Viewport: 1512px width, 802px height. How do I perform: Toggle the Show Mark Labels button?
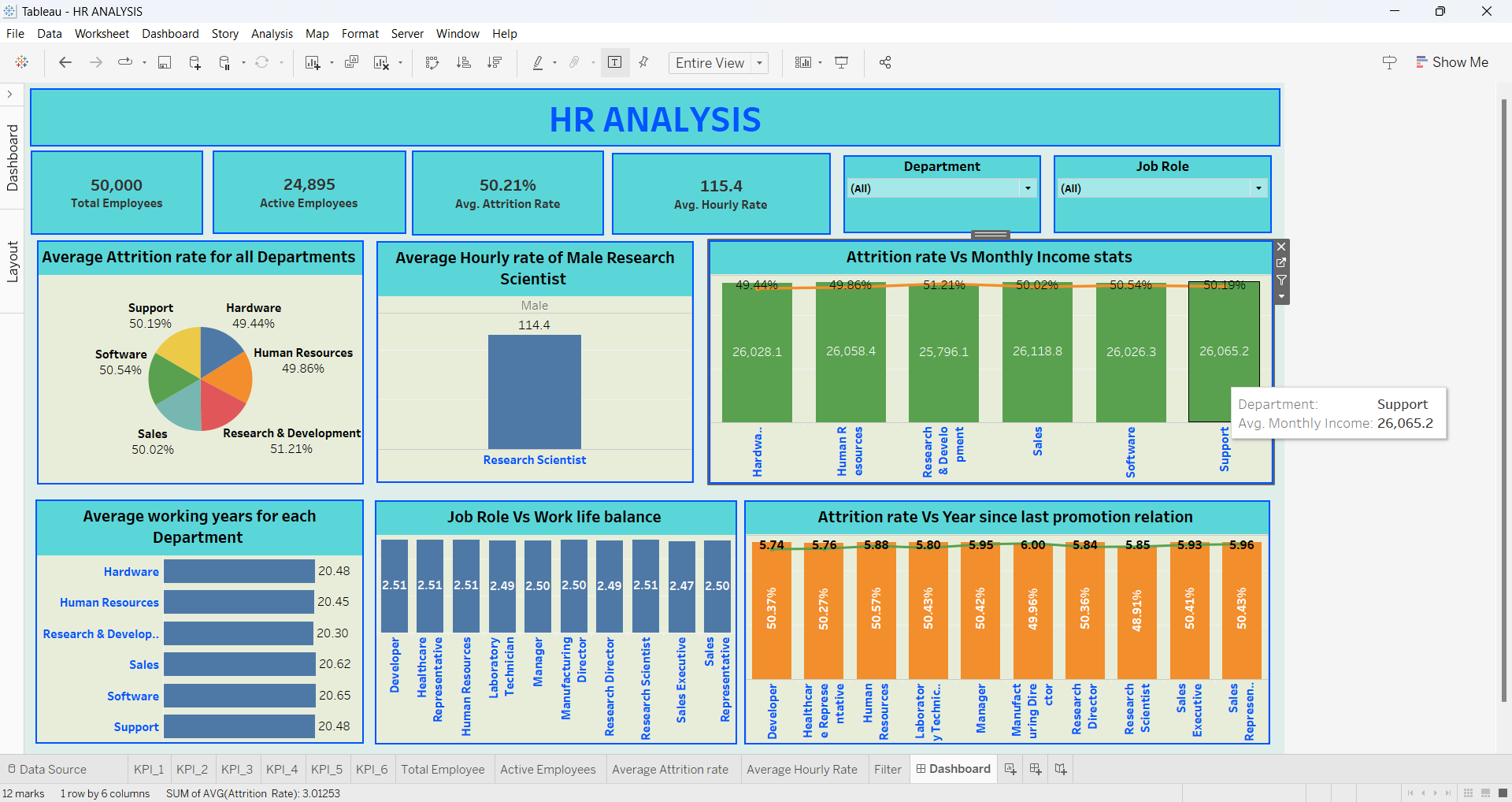(x=615, y=63)
